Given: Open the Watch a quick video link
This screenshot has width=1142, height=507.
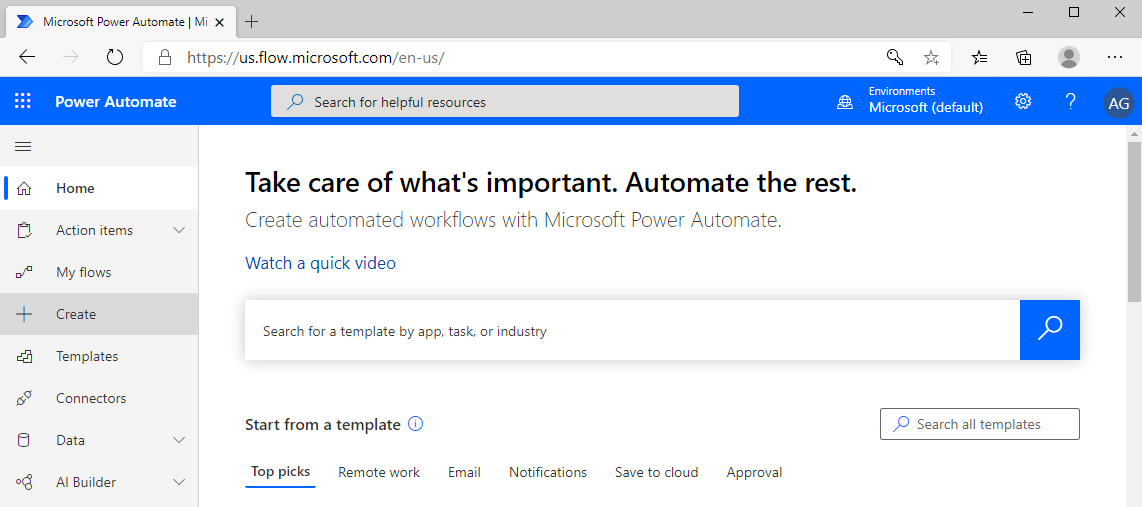Looking at the screenshot, I should 320,263.
